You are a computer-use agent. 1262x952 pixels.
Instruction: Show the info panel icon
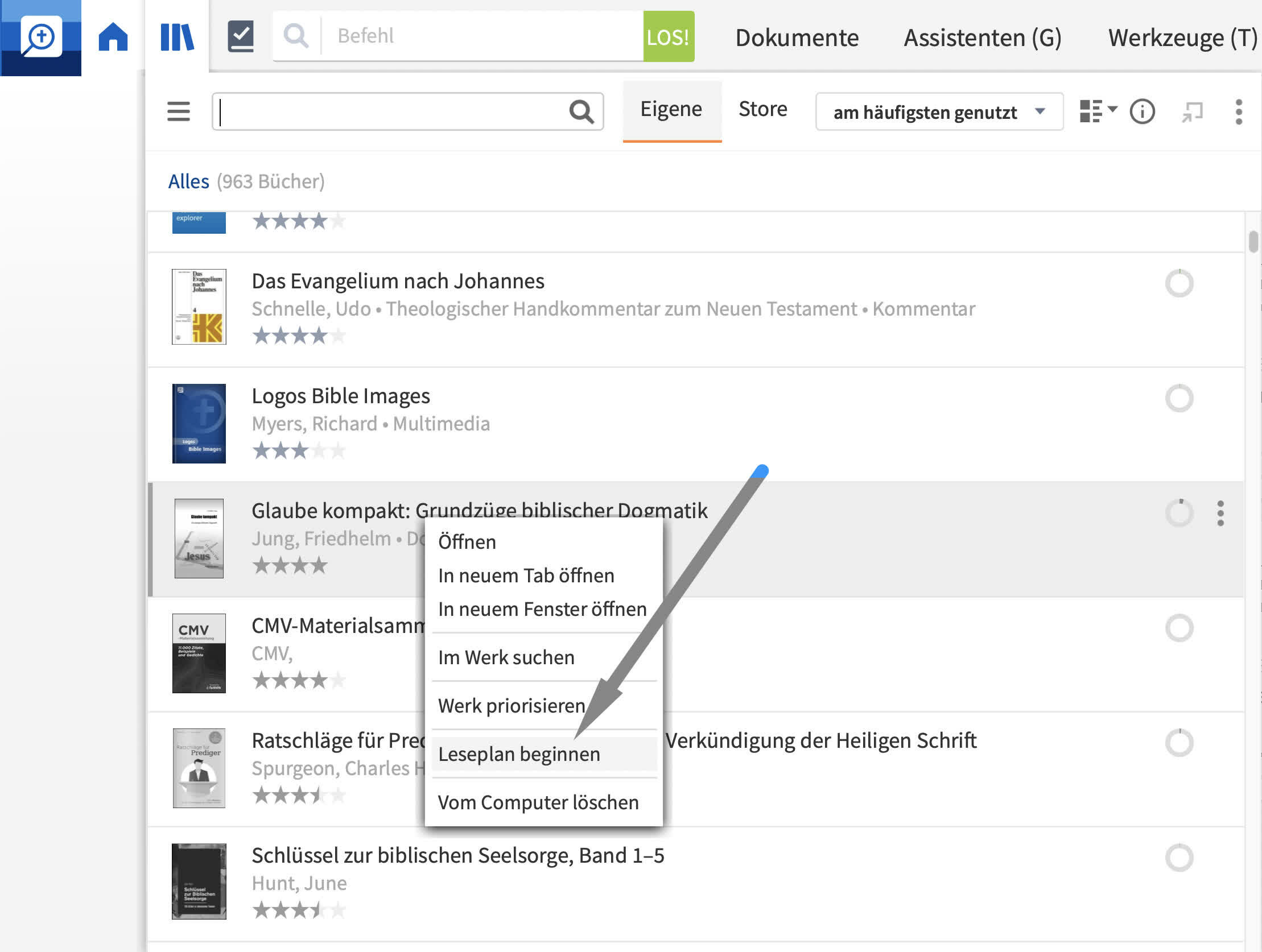[1142, 111]
